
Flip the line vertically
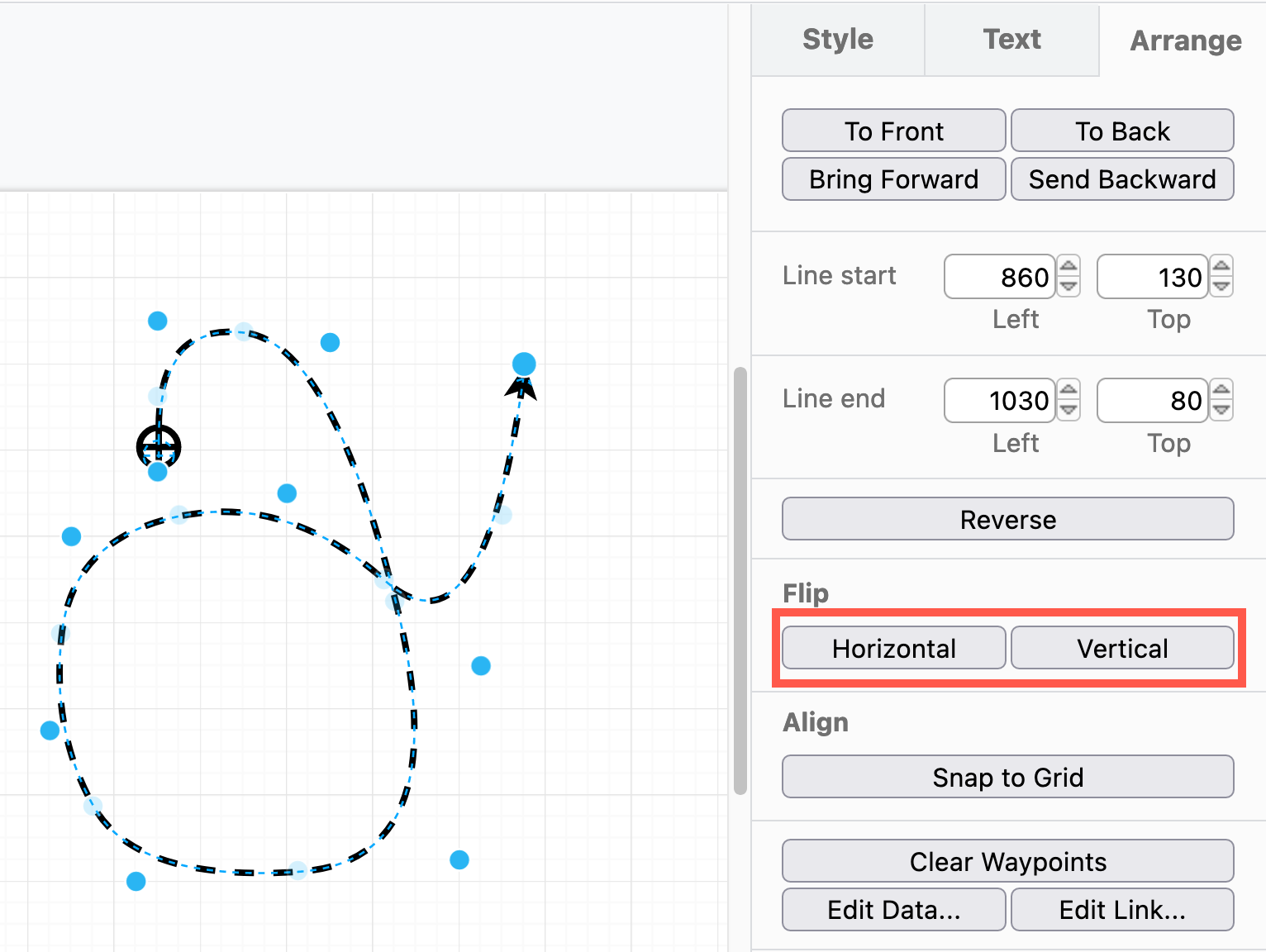click(1122, 648)
